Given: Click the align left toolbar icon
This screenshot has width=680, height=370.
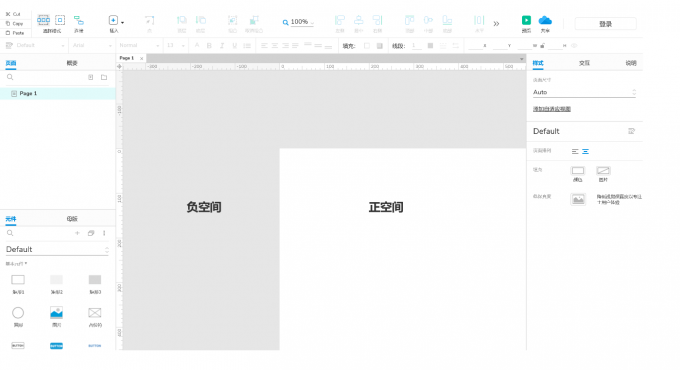Looking at the screenshot, I should tap(340, 20).
